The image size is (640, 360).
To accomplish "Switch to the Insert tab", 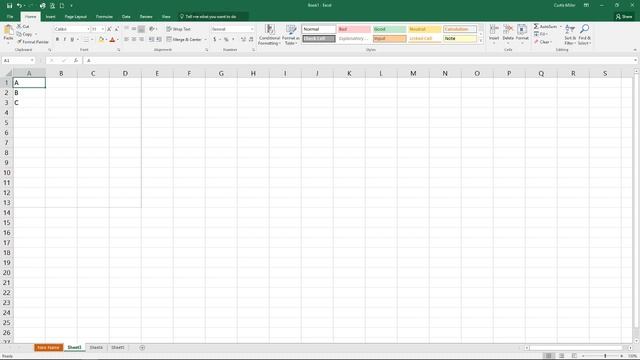I will coord(50,17).
